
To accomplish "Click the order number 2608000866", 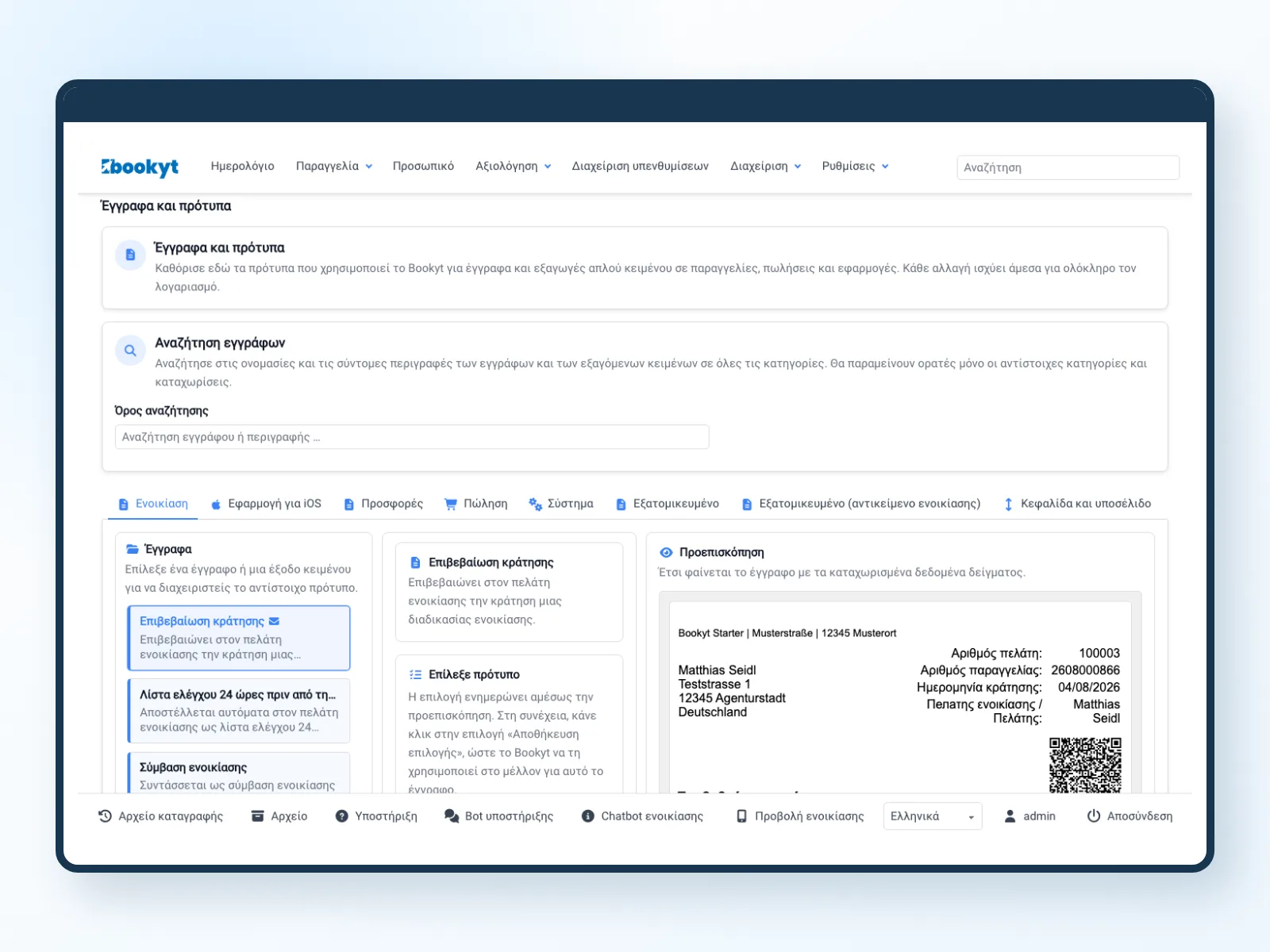I will pyautogui.click(x=1085, y=670).
